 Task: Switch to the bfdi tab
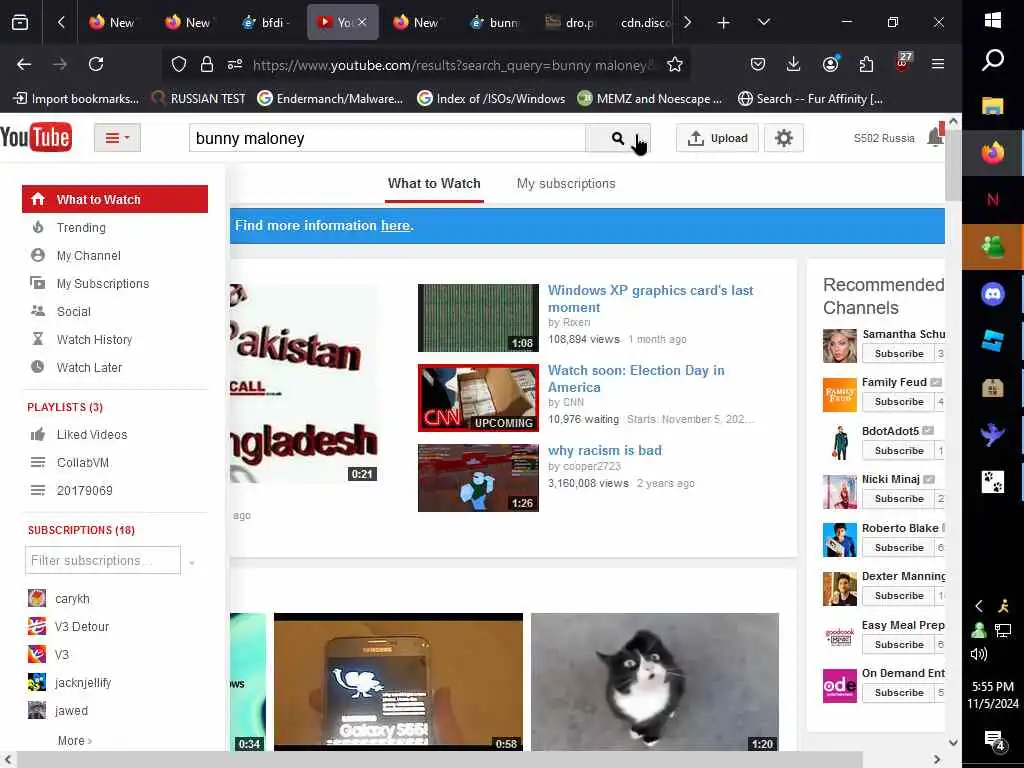[x=266, y=23]
